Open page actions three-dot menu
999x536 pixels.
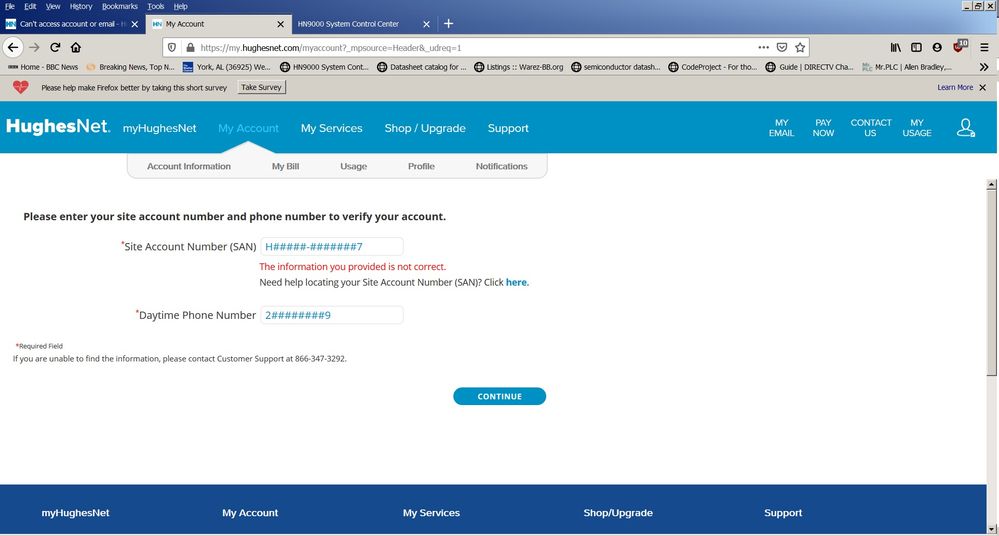click(764, 47)
